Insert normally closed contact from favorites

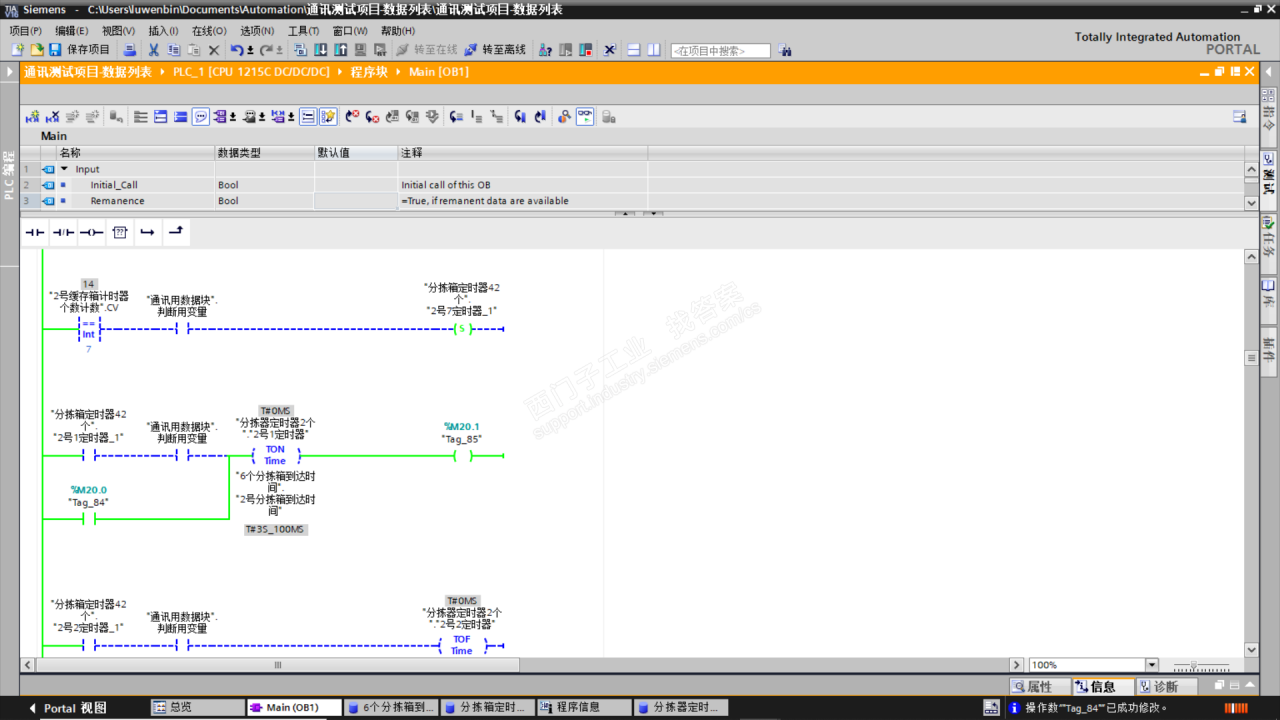click(x=63, y=232)
